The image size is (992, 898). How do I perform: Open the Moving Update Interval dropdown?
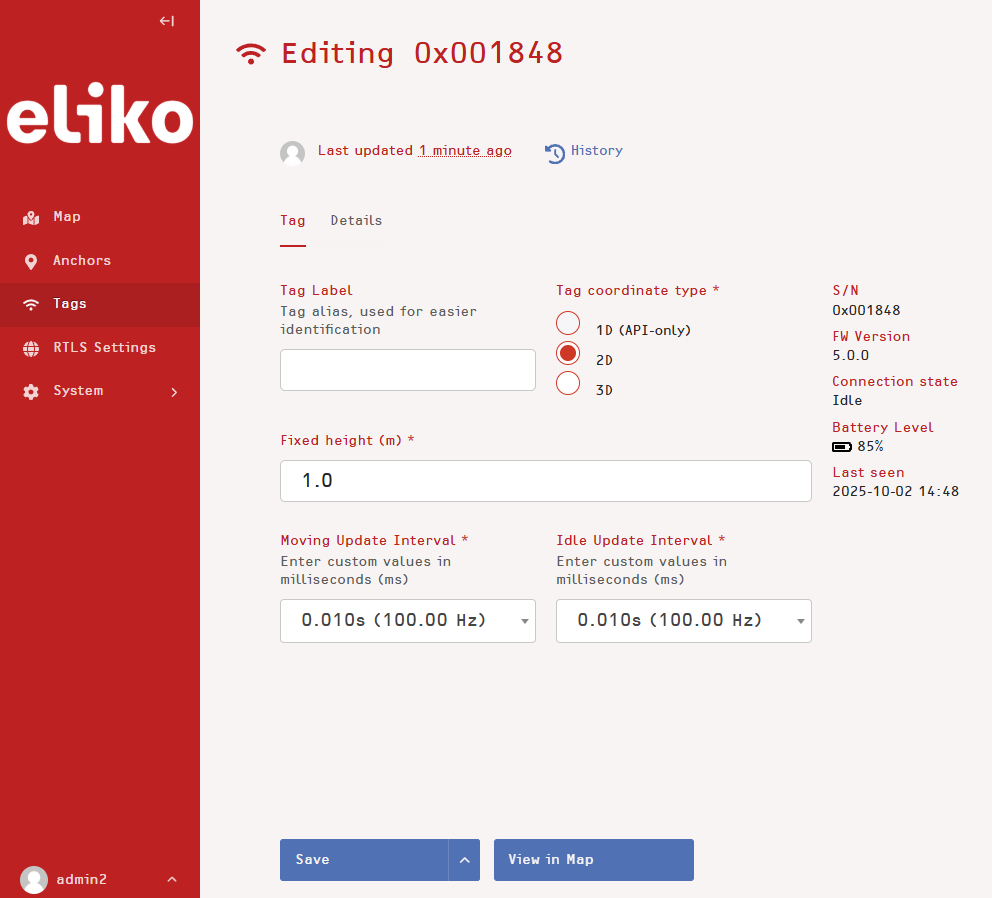tap(407, 621)
